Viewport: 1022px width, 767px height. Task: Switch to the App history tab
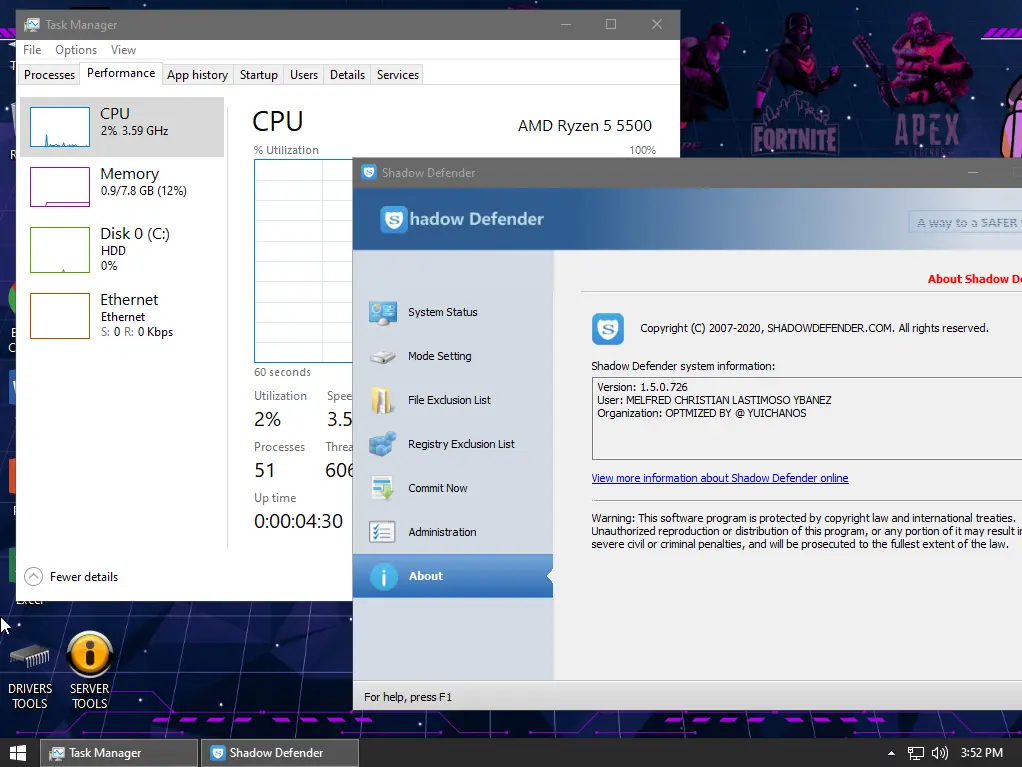pos(197,75)
